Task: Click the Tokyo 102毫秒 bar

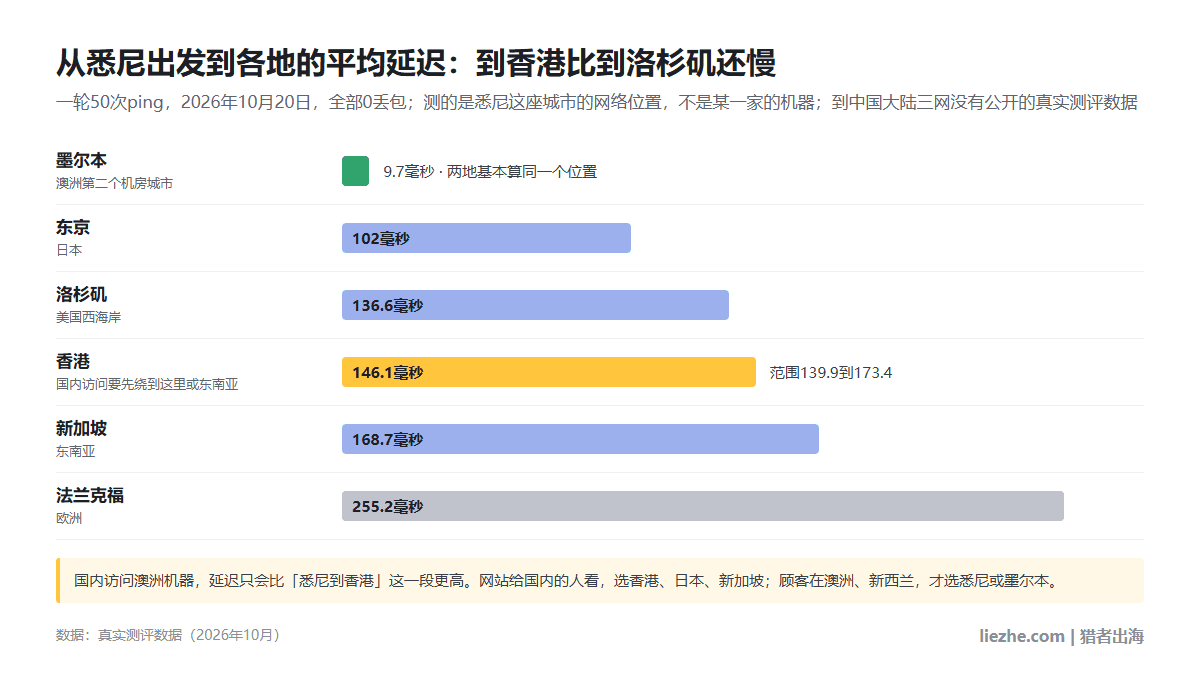Action: 486,238
